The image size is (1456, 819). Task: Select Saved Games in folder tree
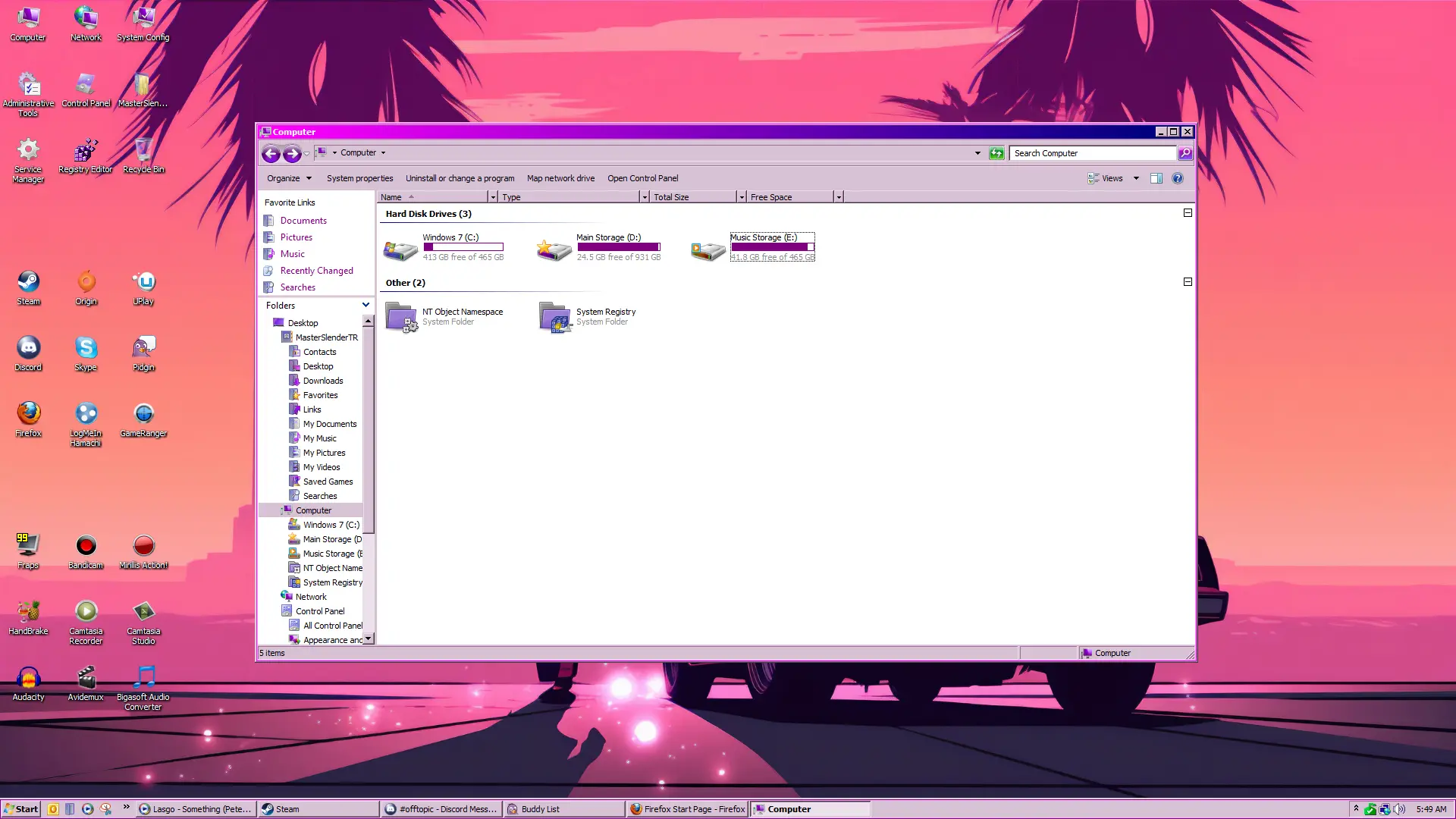pyautogui.click(x=328, y=482)
